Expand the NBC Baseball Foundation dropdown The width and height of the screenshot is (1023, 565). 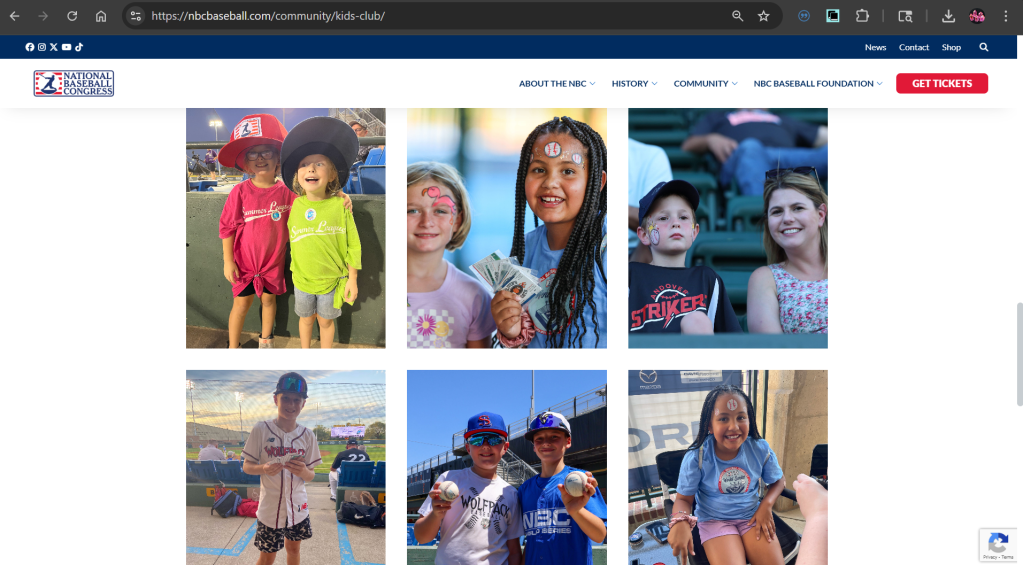(x=818, y=84)
